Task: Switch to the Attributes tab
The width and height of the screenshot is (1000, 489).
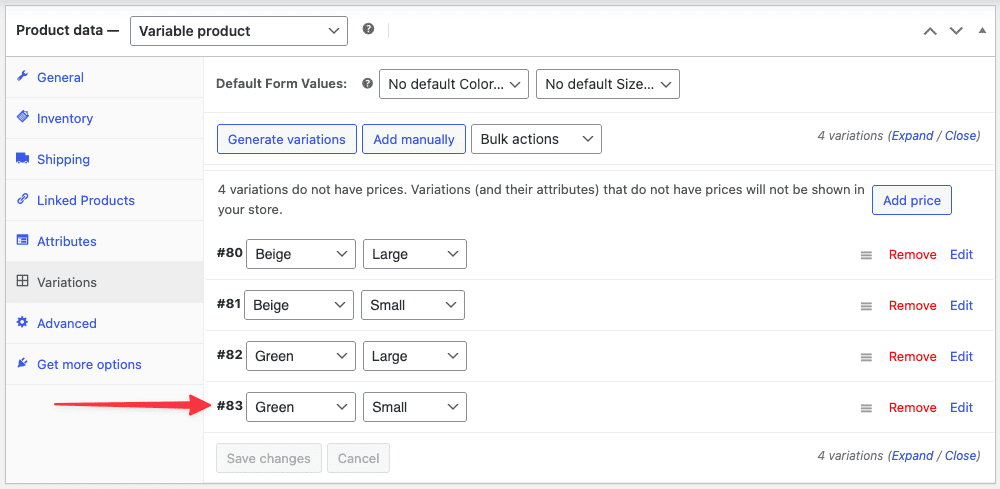Action: coord(66,241)
